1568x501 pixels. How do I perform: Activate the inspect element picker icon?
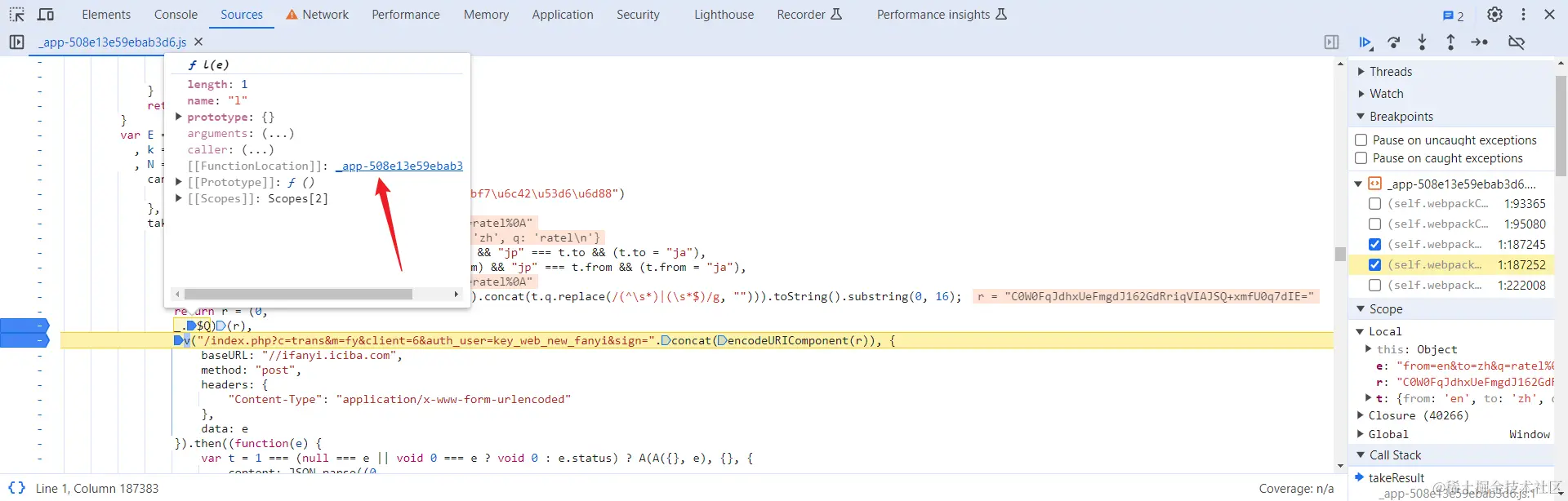point(16,15)
